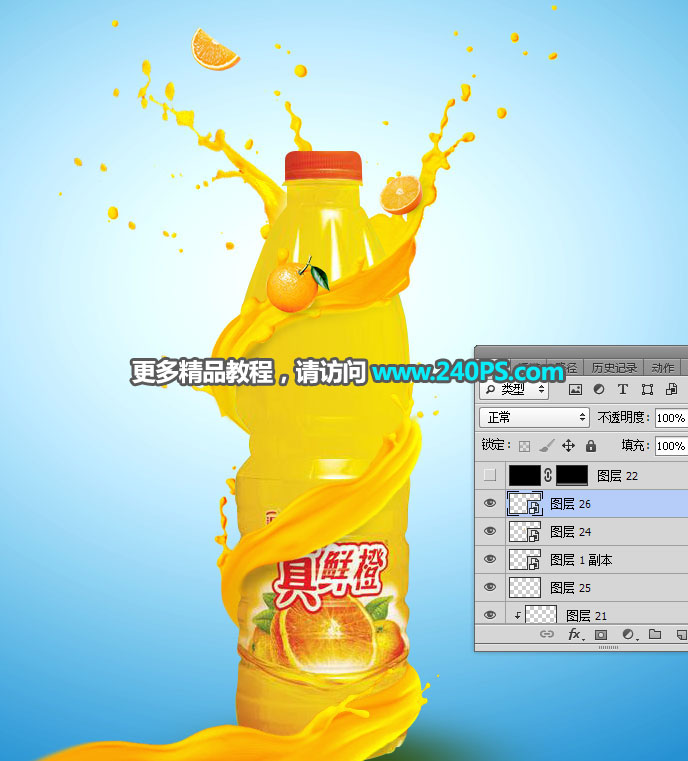Hide layer 图层 1 副本
Viewport: 688px width, 761px height.
click(490, 559)
